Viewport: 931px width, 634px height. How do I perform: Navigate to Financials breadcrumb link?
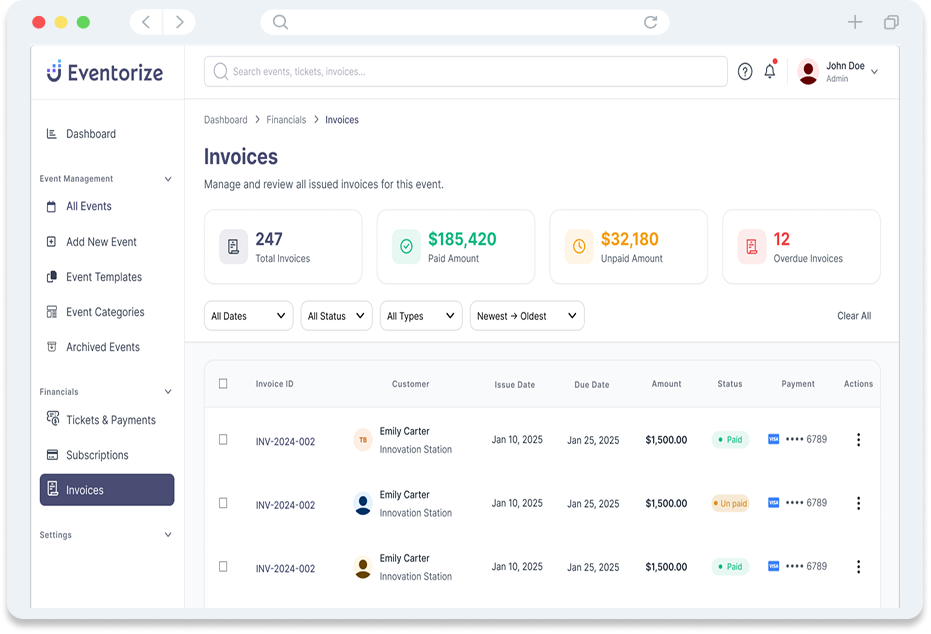[x=286, y=120]
